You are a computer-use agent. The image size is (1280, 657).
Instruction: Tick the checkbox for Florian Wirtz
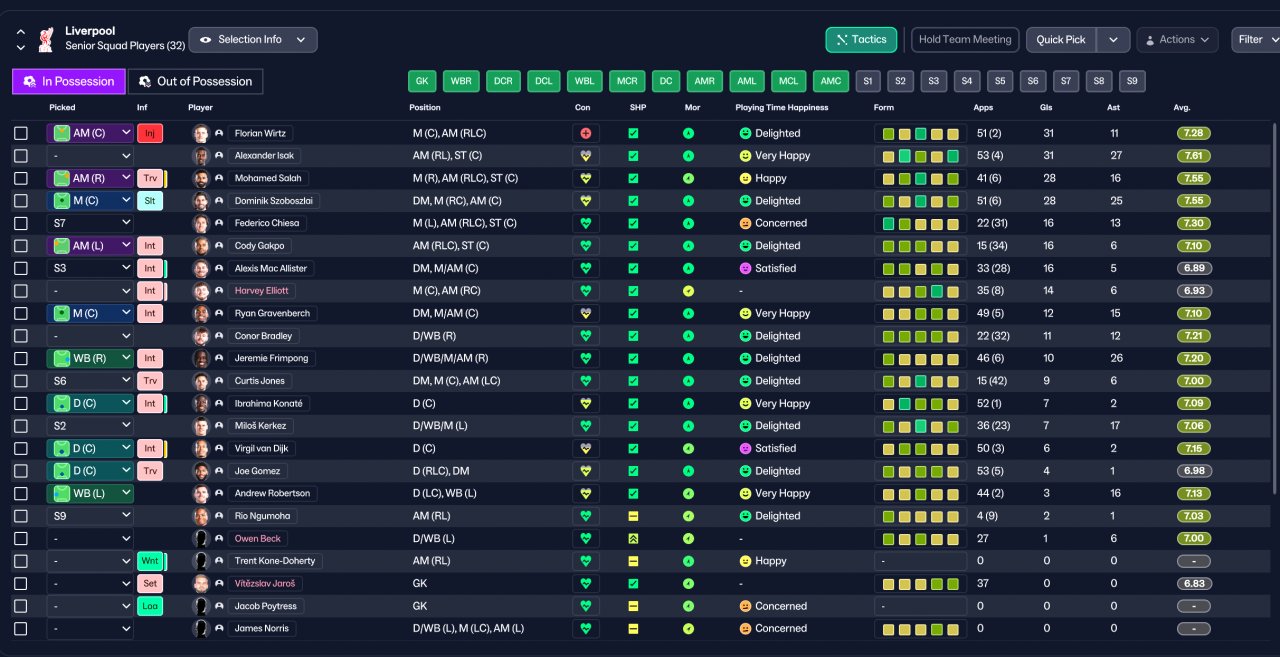pos(21,133)
